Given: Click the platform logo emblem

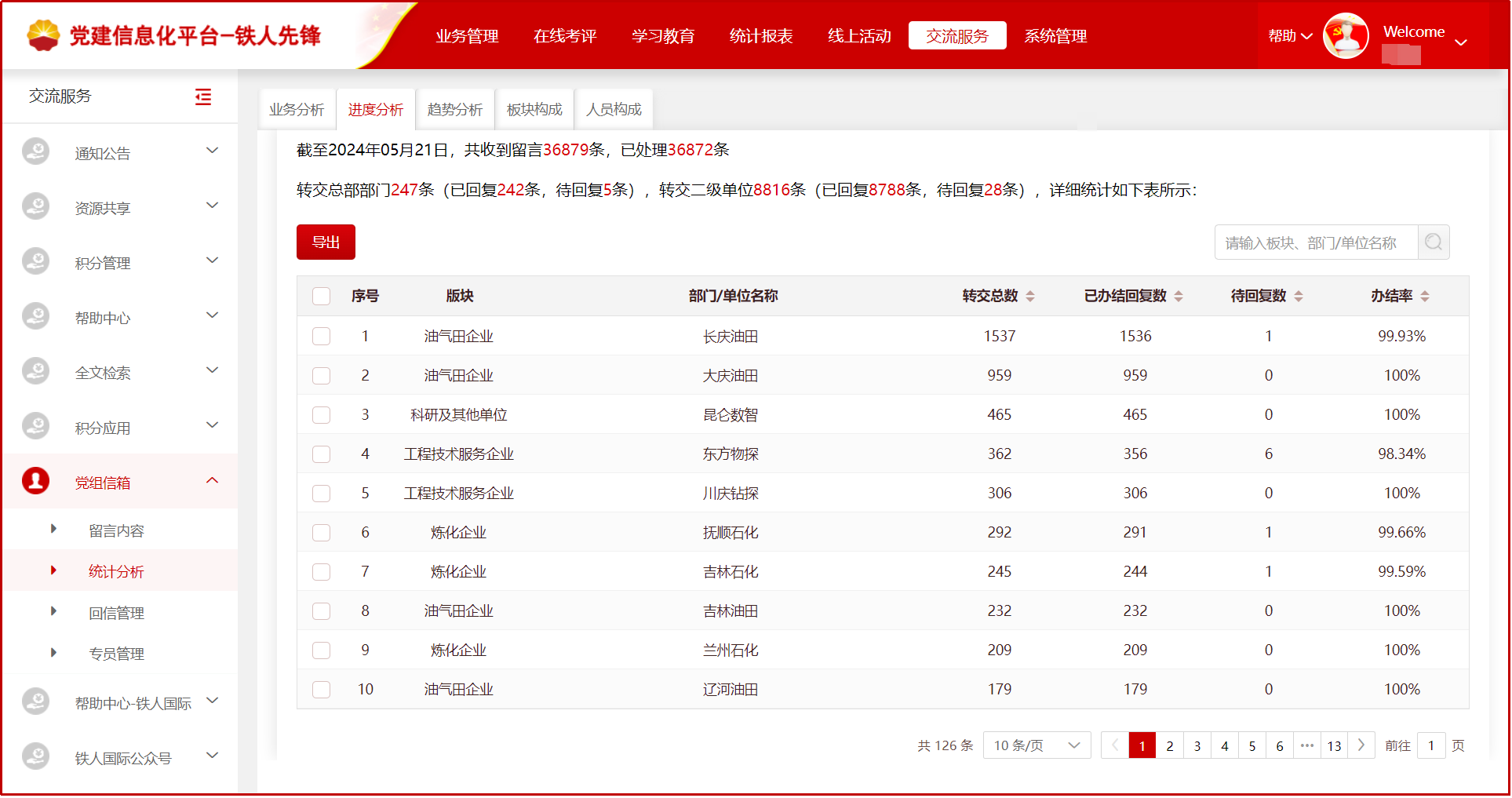Looking at the screenshot, I should [x=45, y=35].
